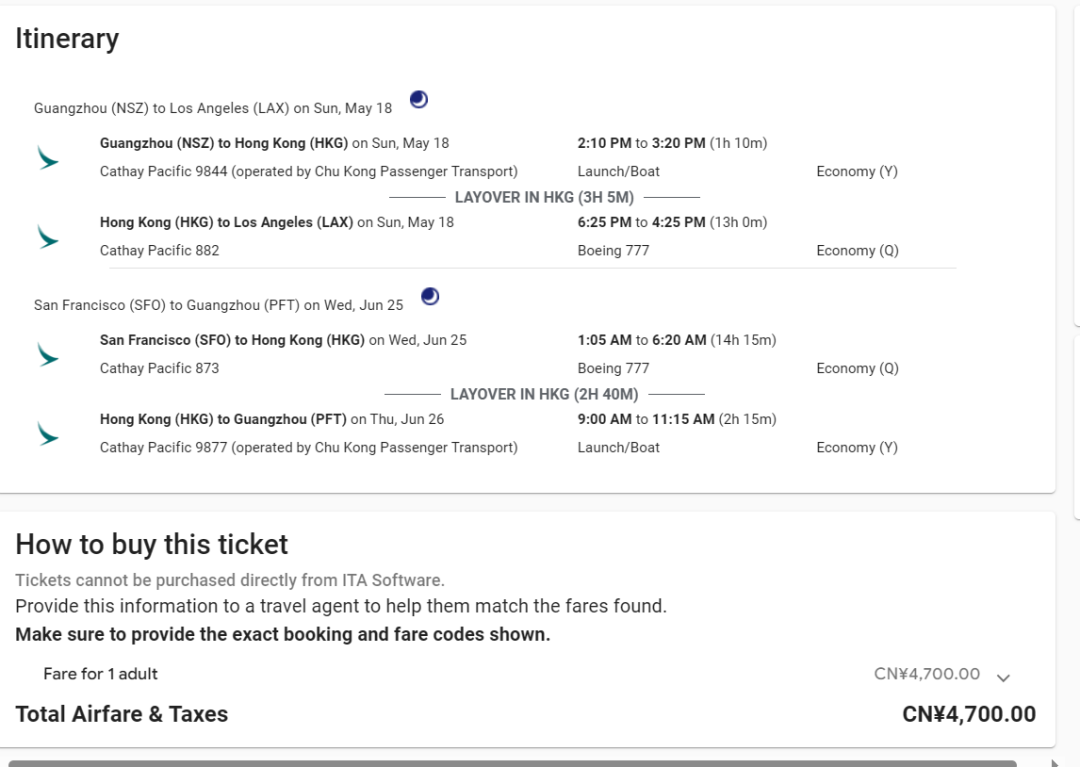The image size is (1080, 767).
Task: Click the Total Airfare & Taxes amount
Action: point(968,714)
